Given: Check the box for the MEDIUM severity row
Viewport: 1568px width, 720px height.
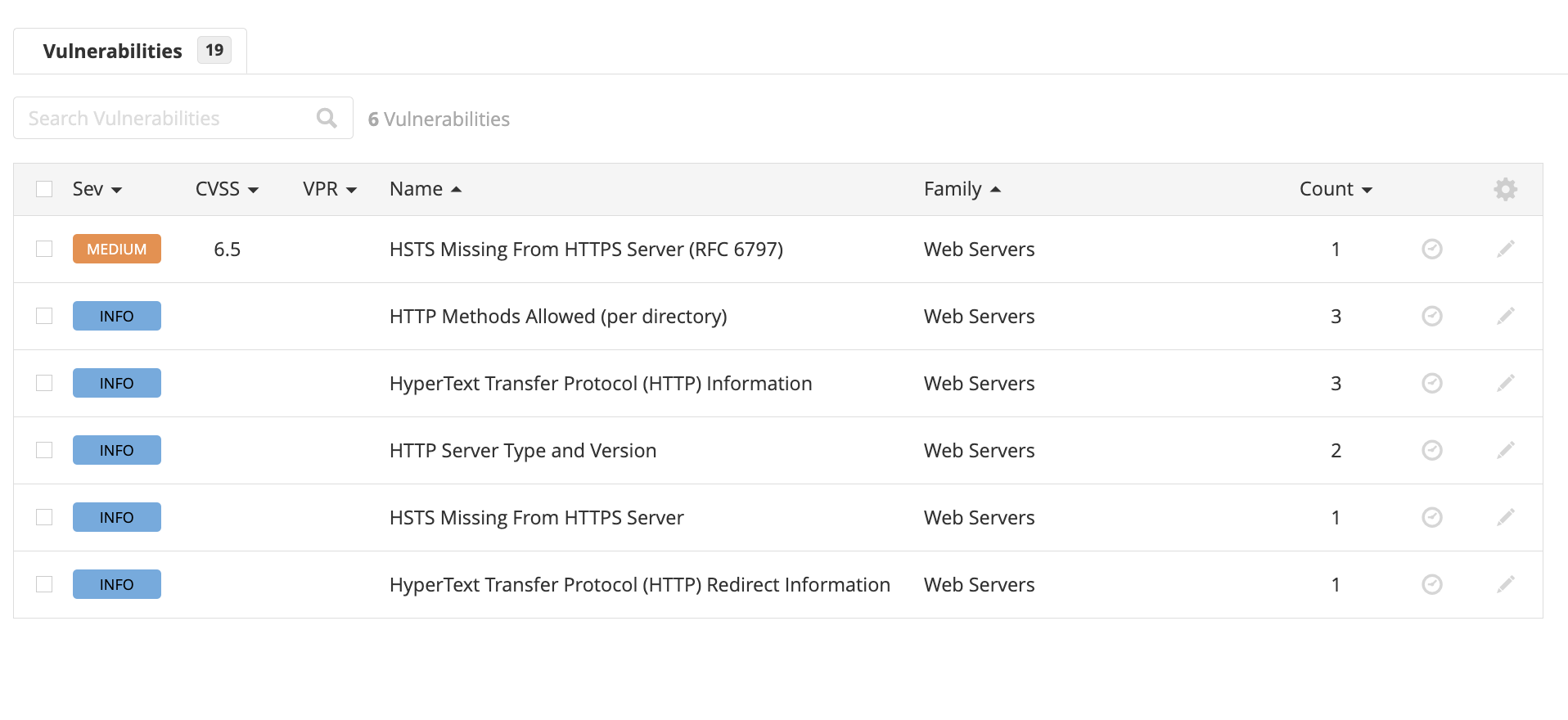Looking at the screenshot, I should tap(44, 250).
